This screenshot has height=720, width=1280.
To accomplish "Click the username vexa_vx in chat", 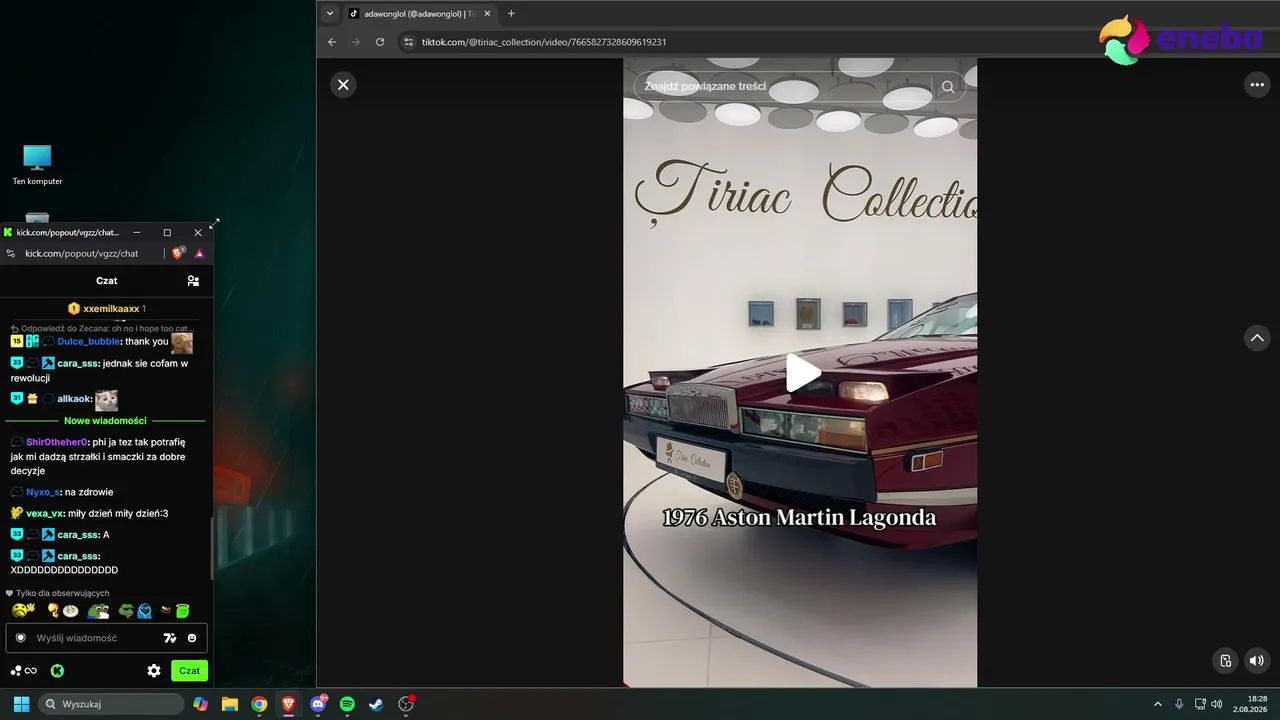I will pos(45,513).
